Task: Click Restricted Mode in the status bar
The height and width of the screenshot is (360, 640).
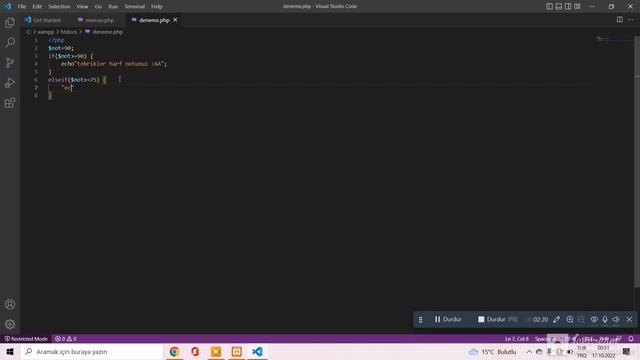Action: click(x=26, y=339)
